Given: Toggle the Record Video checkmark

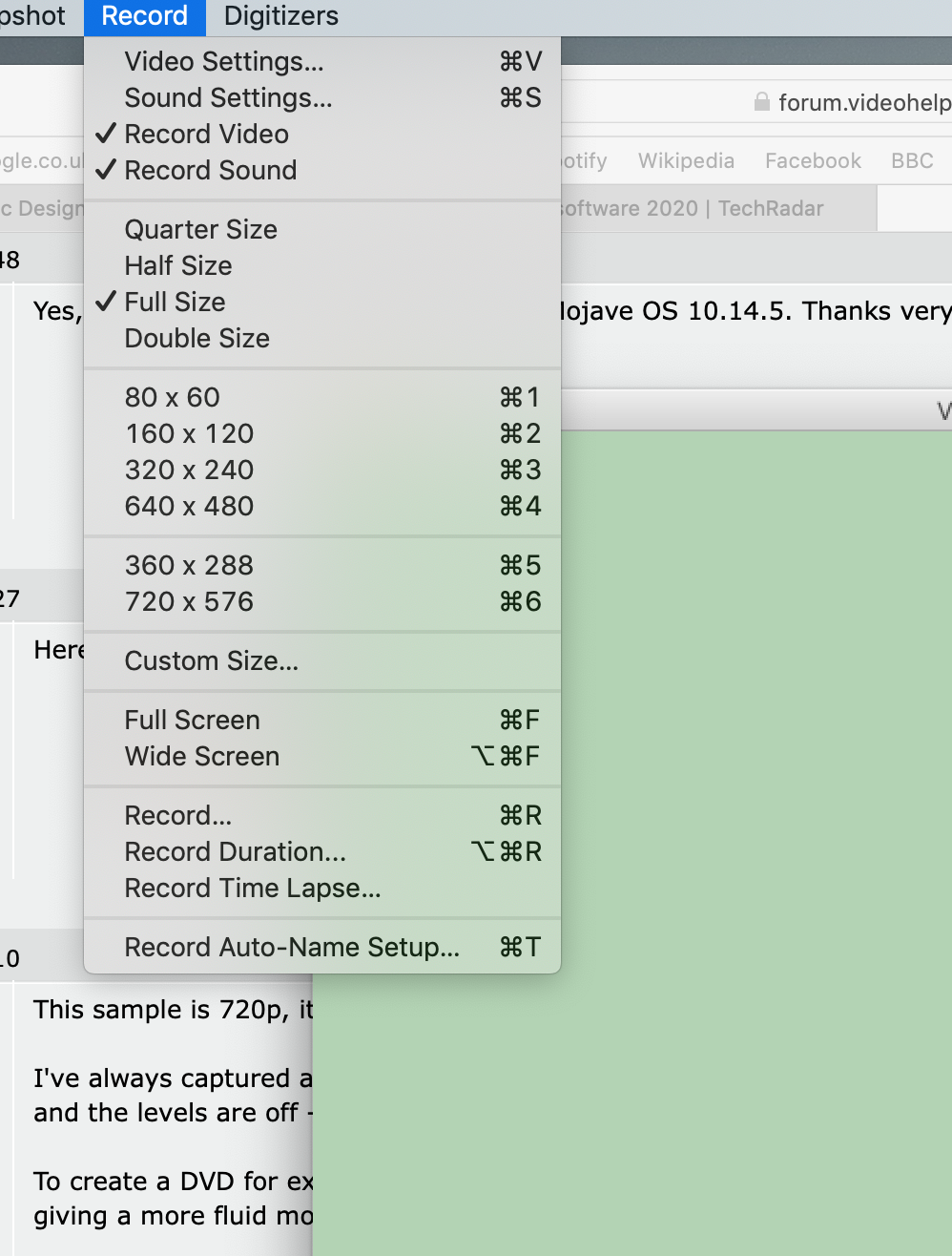Looking at the screenshot, I should [x=206, y=135].
